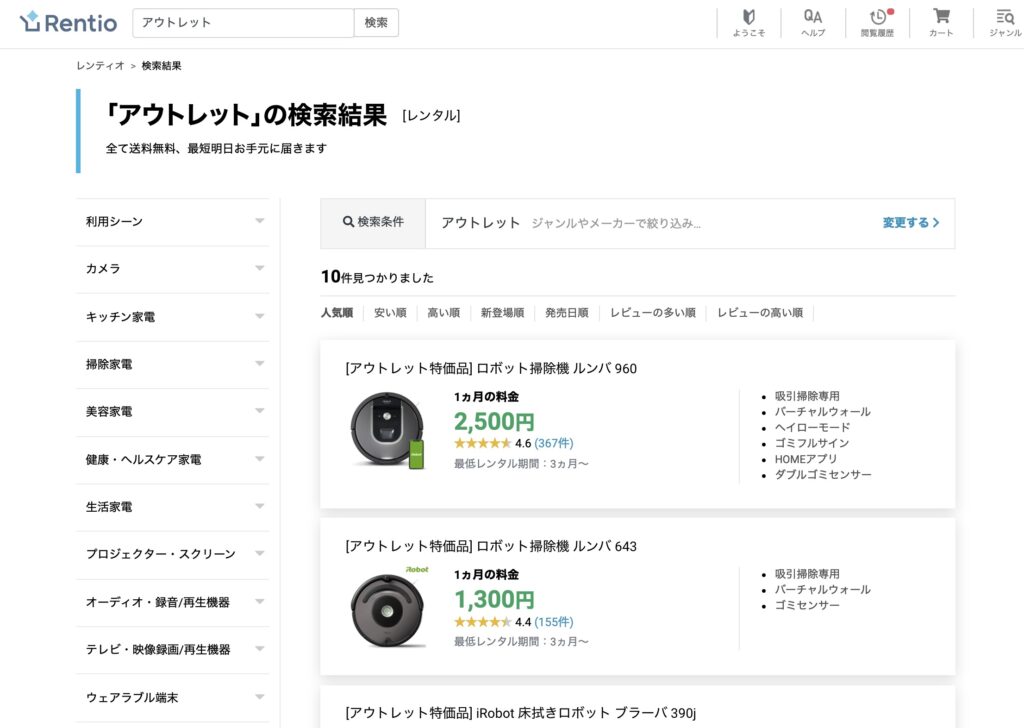Open the ようこそ welcome icon
Image resolution: width=1024 pixels, height=728 pixels.
pyautogui.click(x=748, y=23)
